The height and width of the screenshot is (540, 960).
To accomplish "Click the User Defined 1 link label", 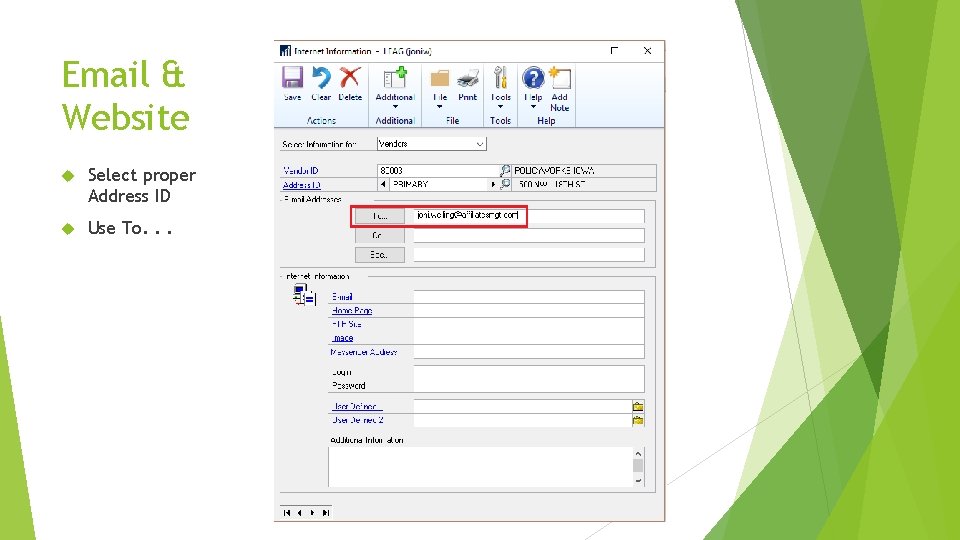I will click(356, 407).
